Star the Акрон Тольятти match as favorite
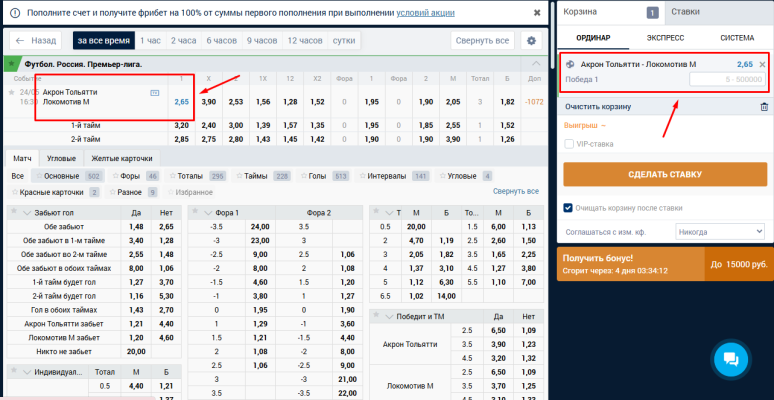Image resolution: width=774 pixels, height=400 pixels. pos(11,92)
